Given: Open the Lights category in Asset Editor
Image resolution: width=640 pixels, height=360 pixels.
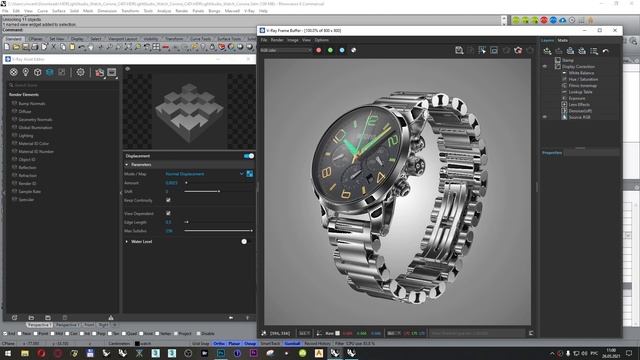Looking at the screenshot, I should 26,72.
